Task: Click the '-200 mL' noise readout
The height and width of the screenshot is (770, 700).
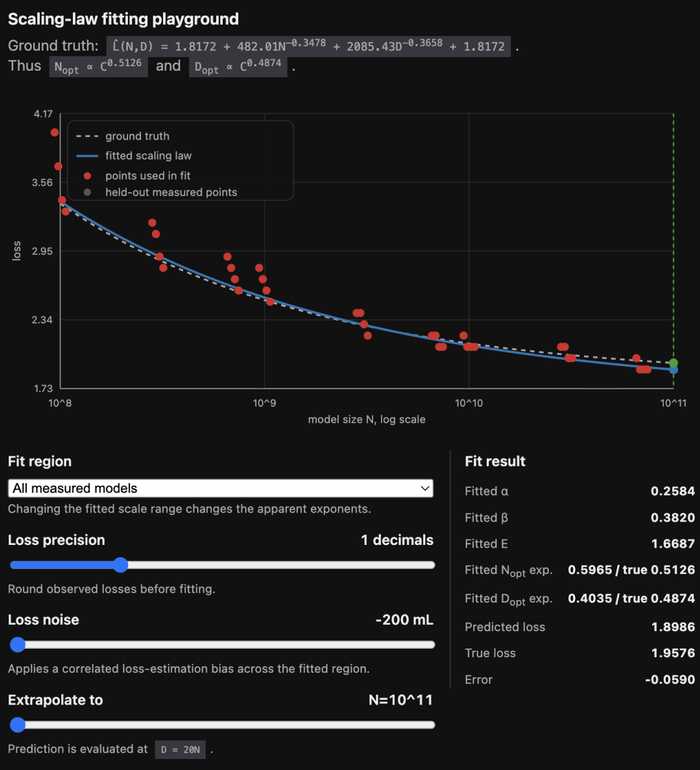Action: click(x=404, y=620)
